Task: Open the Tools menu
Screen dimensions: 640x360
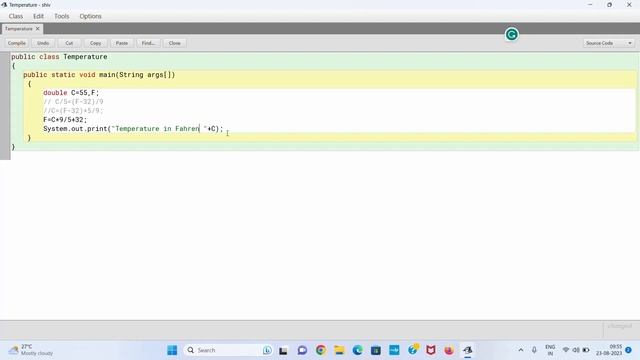Action: point(62,16)
